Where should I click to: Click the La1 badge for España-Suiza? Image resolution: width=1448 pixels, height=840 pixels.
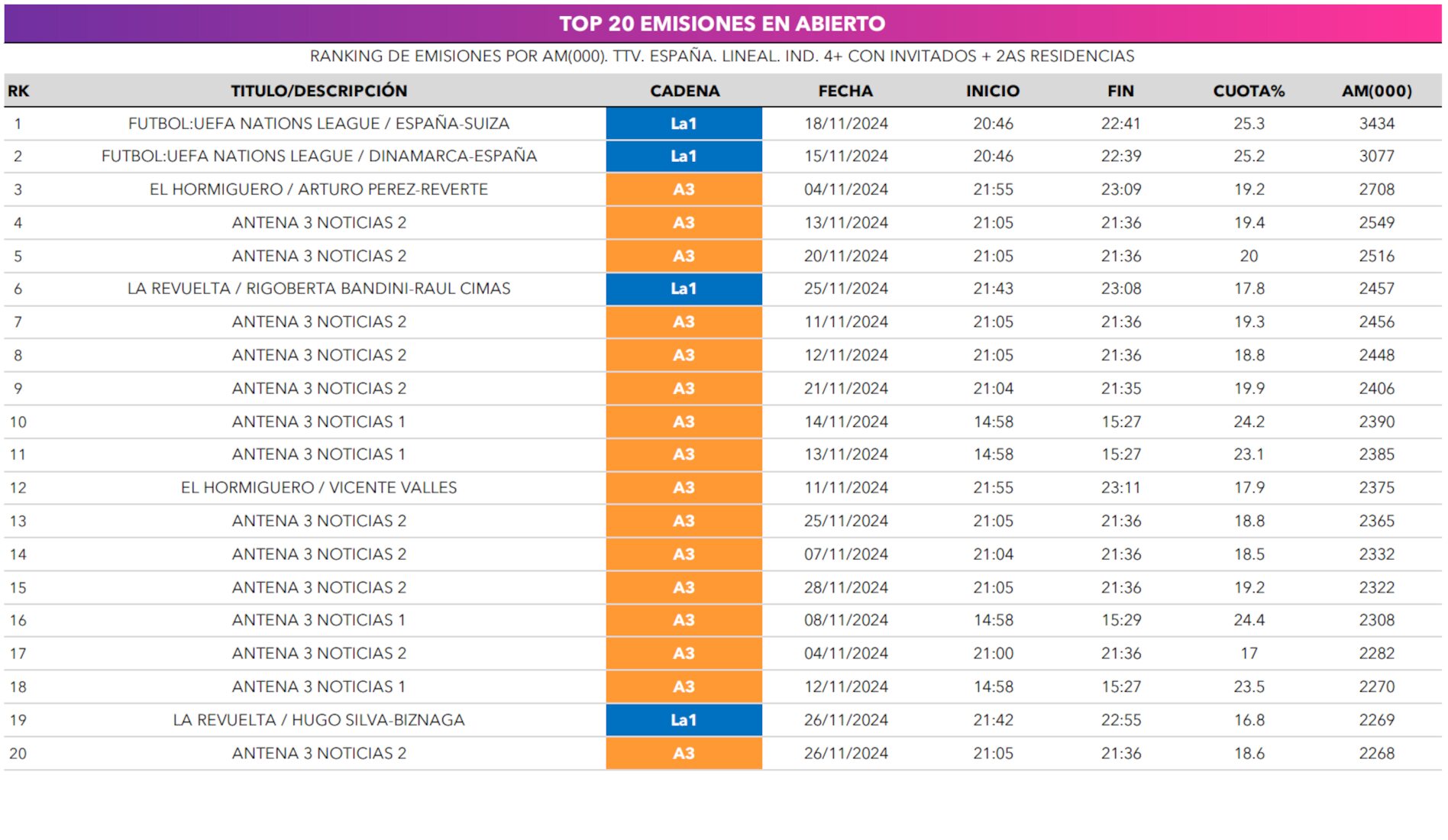684,124
